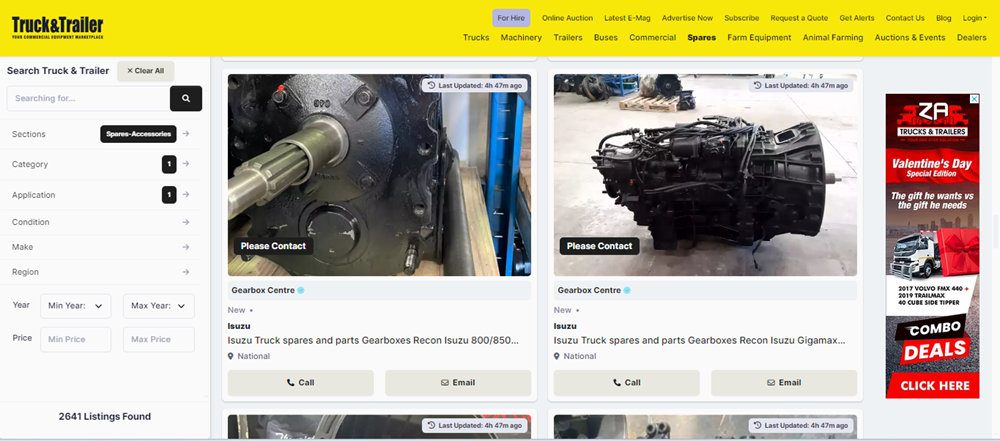Screen dimensions: 1000x441
Task: Open the Advertise Now link
Action: (688, 18)
